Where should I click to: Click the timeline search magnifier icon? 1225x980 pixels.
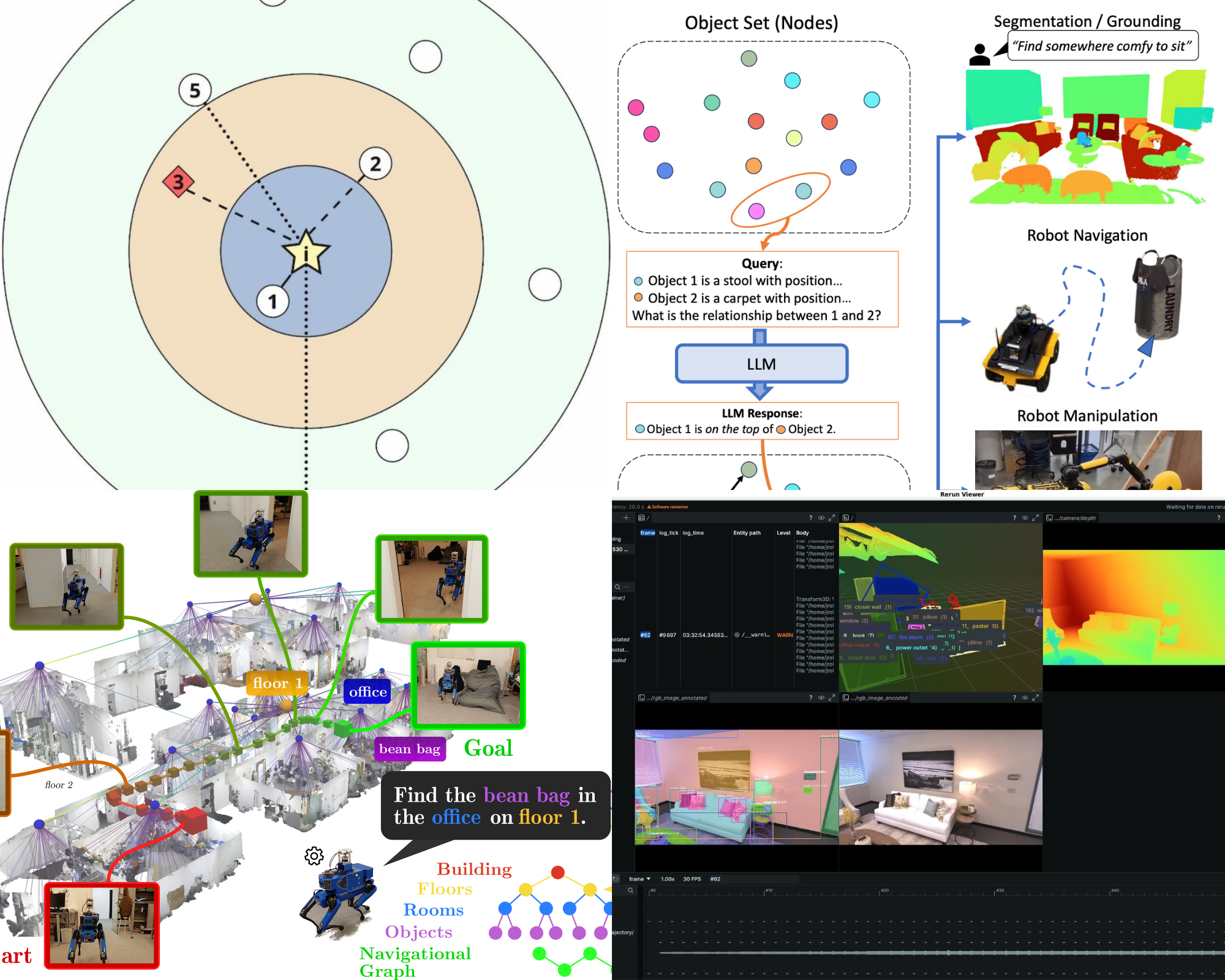(x=630, y=891)
